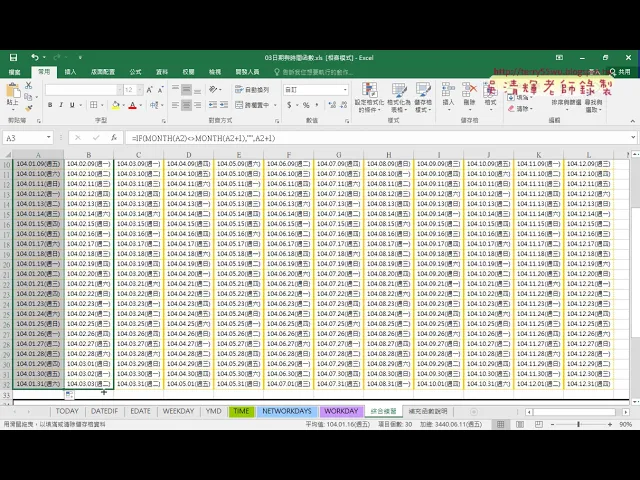Click the Increase Indent icon
This screenshot has width=640, height=480.
click(224, 105)
